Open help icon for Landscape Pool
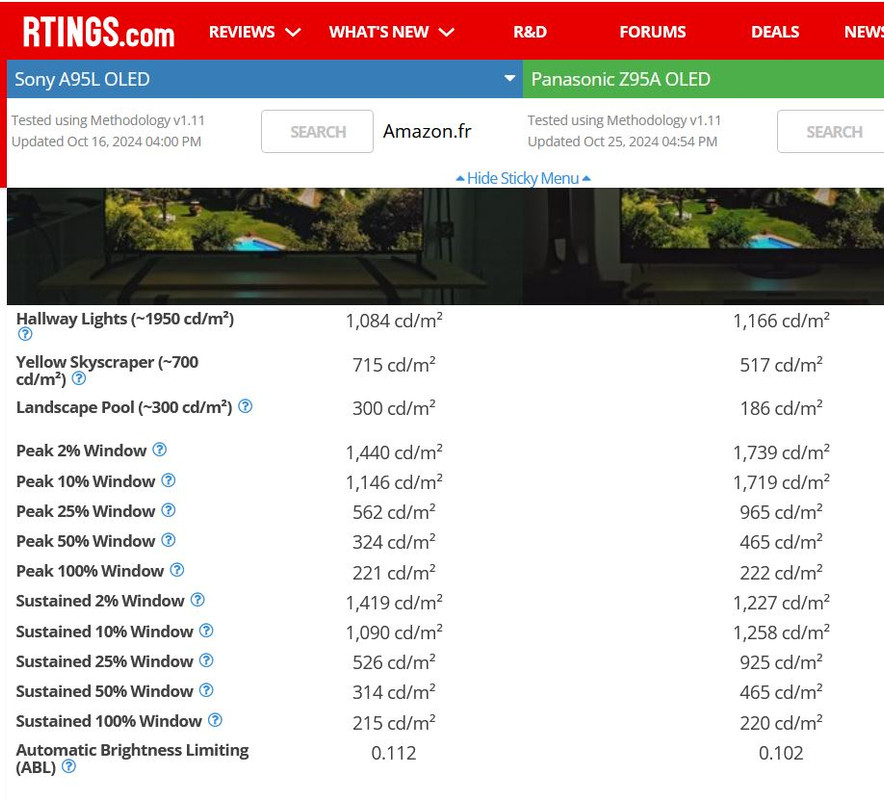This screenshot has width=884, height=800. (245, 406)
